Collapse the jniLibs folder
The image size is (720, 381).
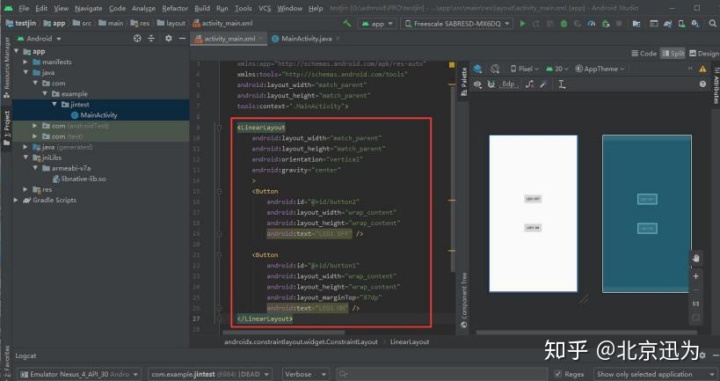coord(26,157)
